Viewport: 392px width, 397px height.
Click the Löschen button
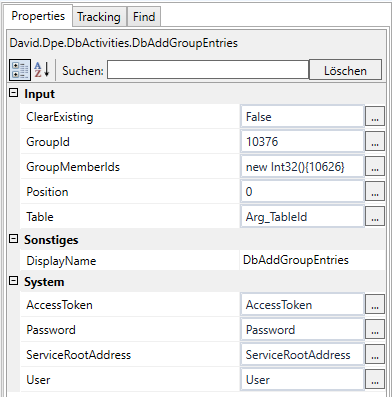point(345,70)
